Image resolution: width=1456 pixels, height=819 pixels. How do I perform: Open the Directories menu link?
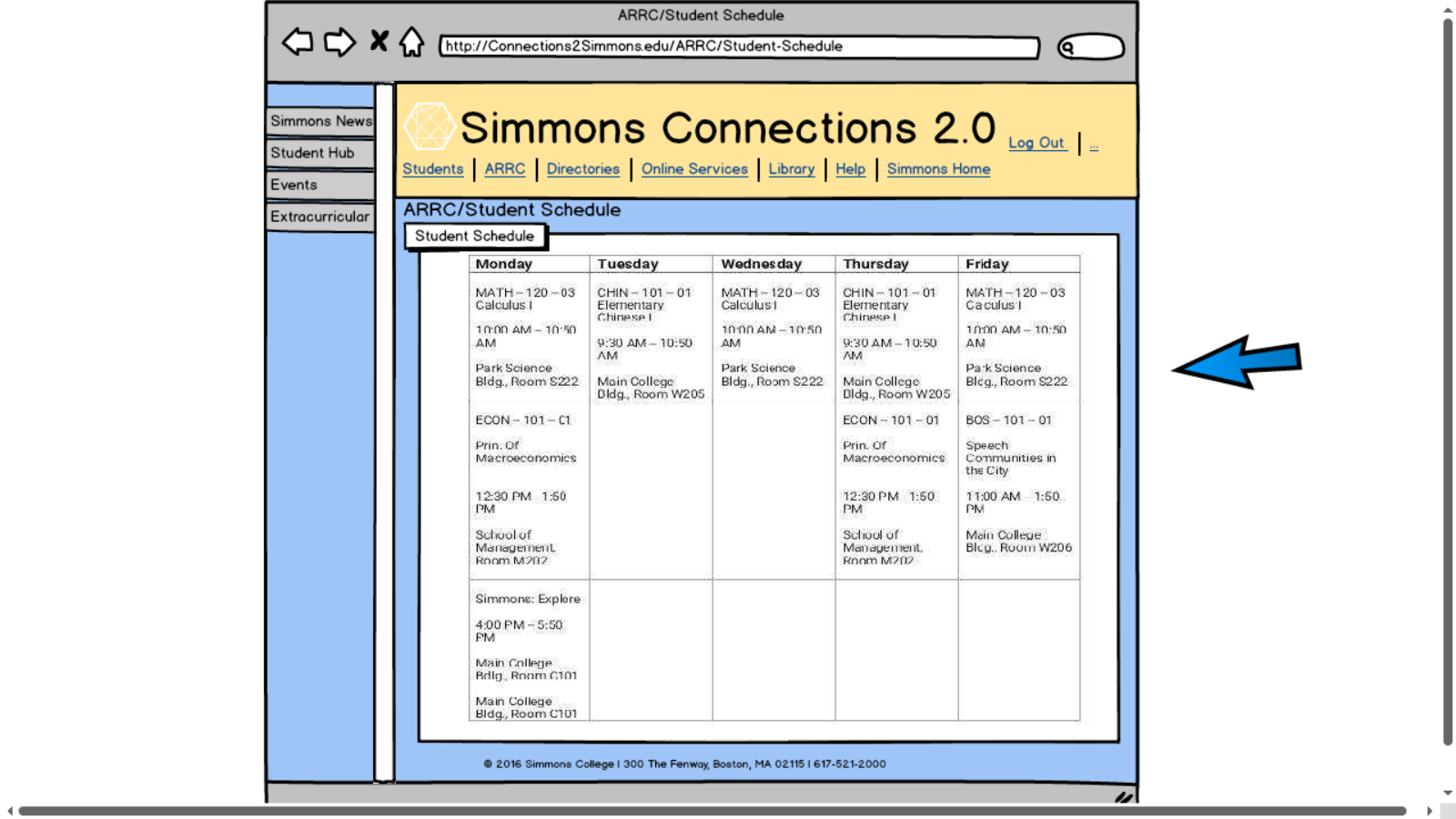[583, 169]
